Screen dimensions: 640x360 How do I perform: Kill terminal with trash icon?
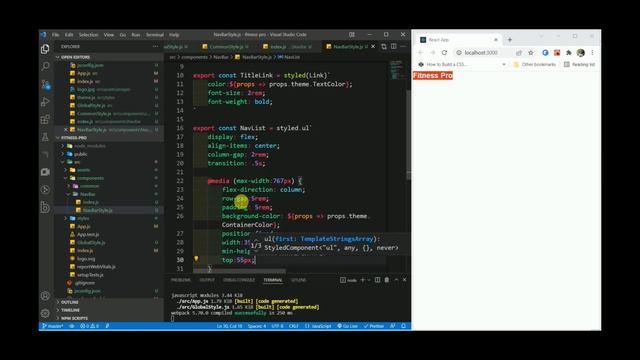(387, 280)
